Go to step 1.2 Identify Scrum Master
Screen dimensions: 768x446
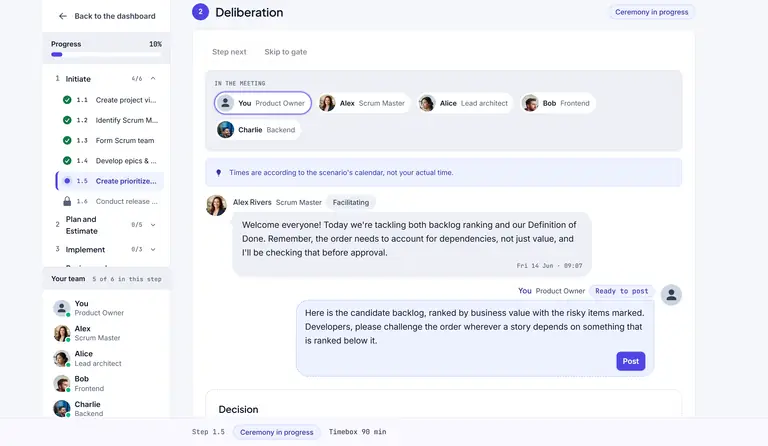110,120
